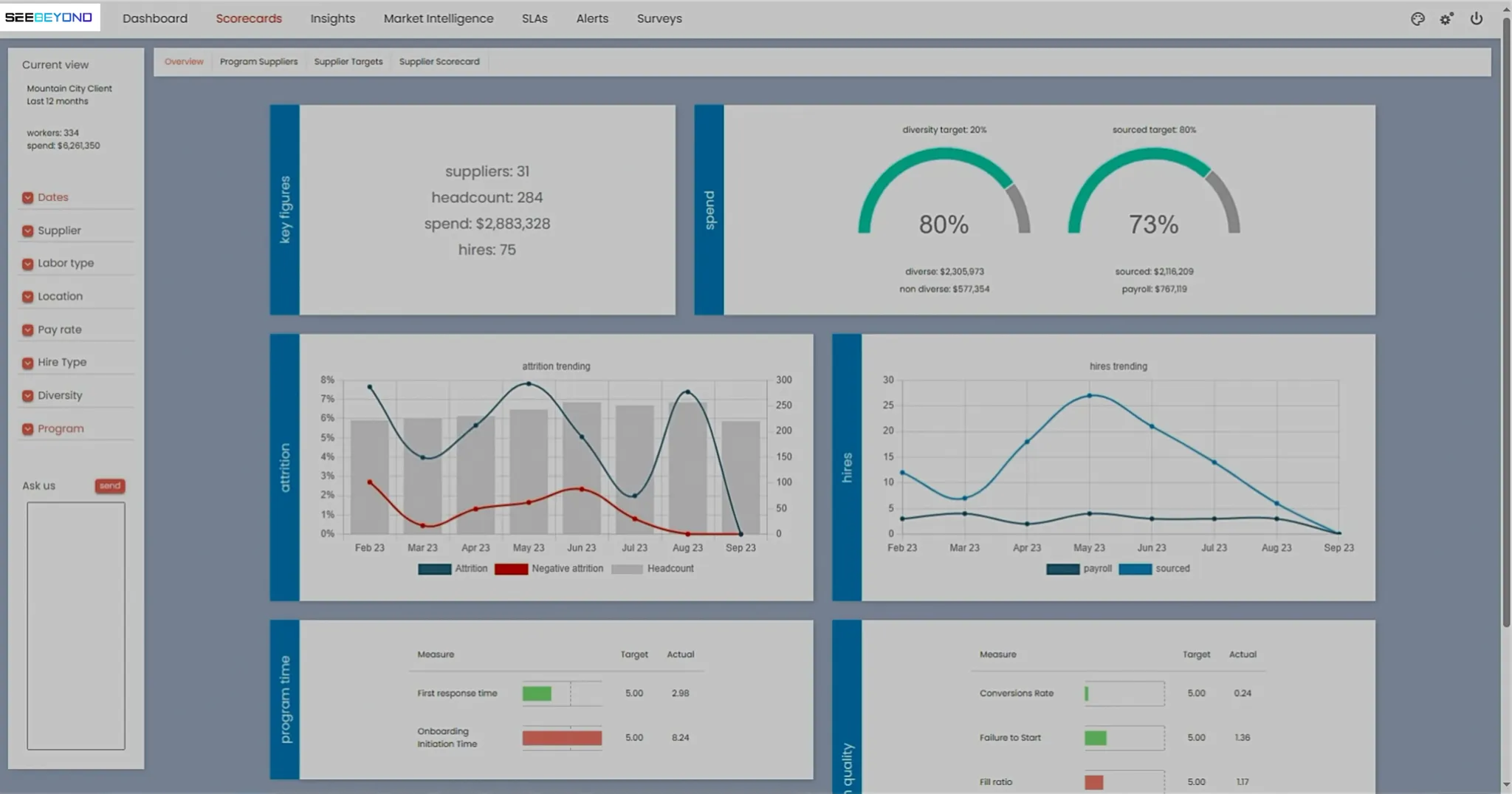Click the Location filter chevron icon
The width and height of the screenshot is (1512, 794).
tap(27, 296)
